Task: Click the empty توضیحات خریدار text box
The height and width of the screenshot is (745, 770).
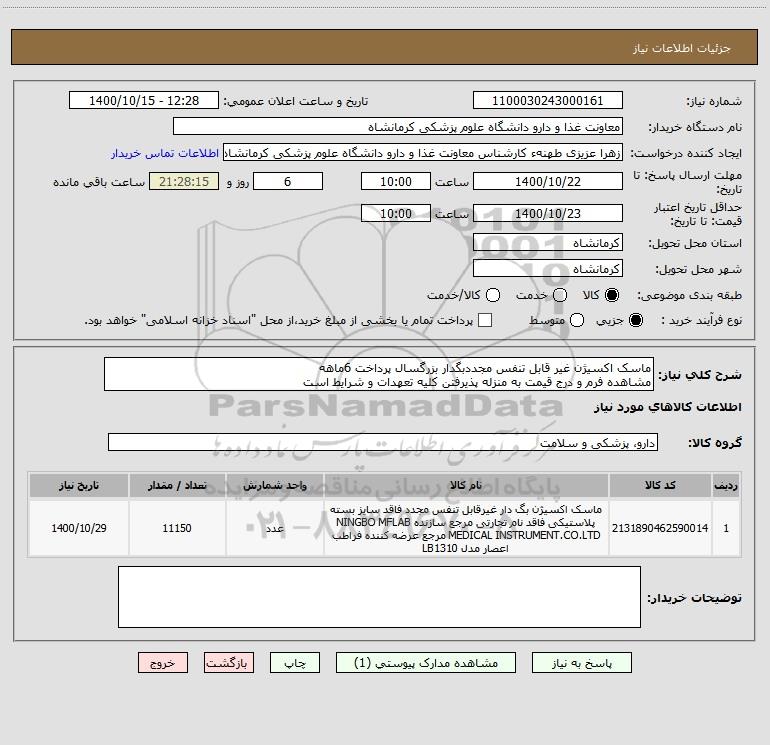Action: click(x=379, y=597)
